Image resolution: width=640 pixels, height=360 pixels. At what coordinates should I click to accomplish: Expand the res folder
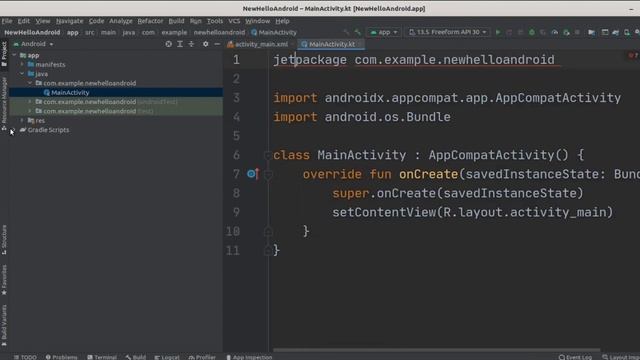click(22, 120)
